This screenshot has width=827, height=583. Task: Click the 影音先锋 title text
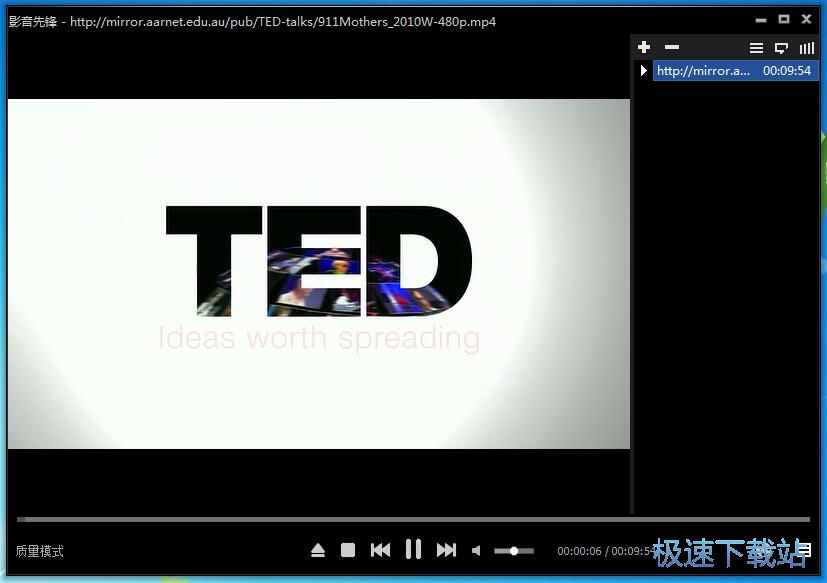coord(32,21)
